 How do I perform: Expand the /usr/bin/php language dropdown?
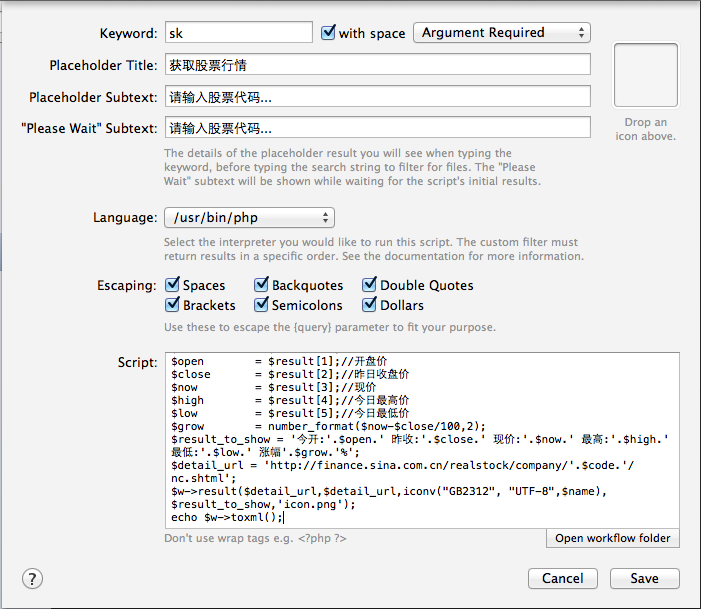click(x=249, y=218)
